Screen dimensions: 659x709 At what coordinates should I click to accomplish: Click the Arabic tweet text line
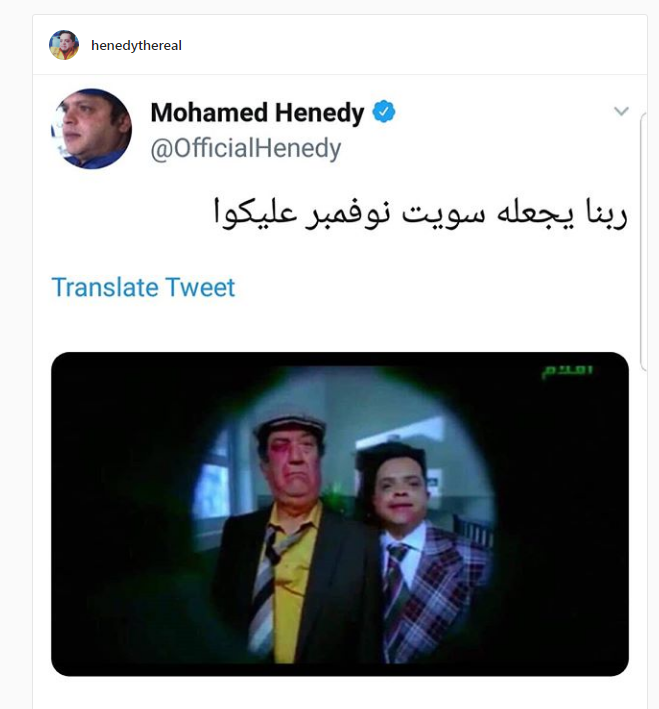[x=421, y=214]
